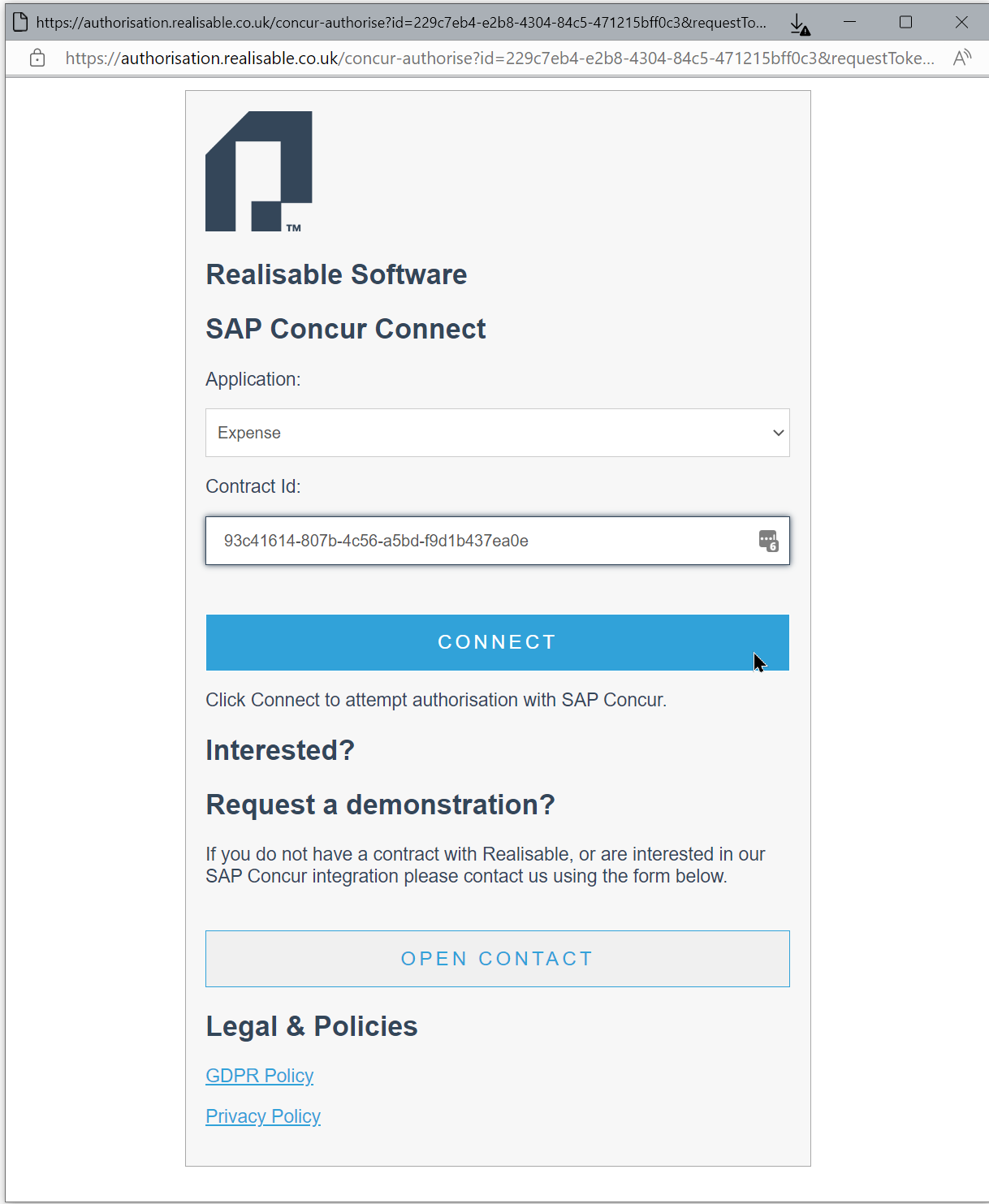Click the Open Contact button
This screenshot has height=1204, width=989.
(x=497, y=959)
